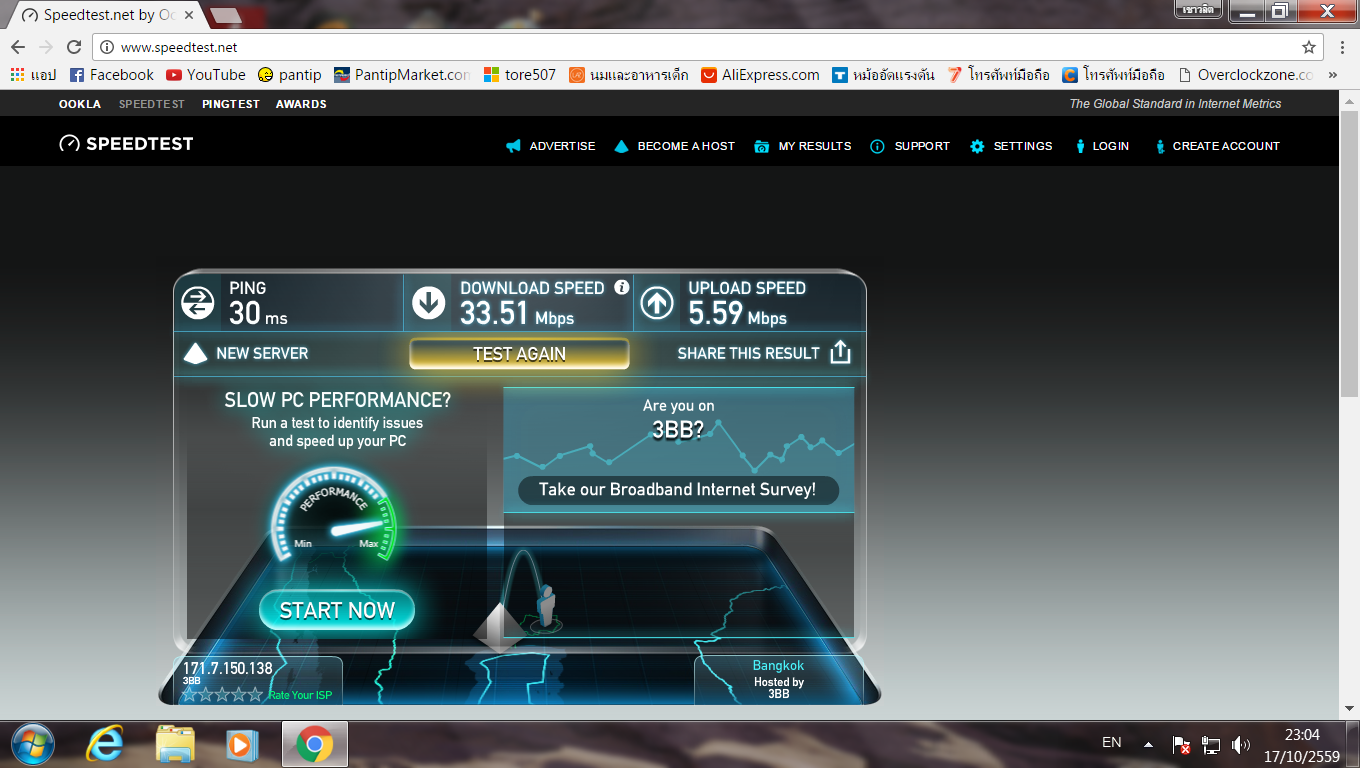Image resolution: width=1360 pixels, height=768 pixels.
Task: Click the browser back arrow
Action: [18, 47]
